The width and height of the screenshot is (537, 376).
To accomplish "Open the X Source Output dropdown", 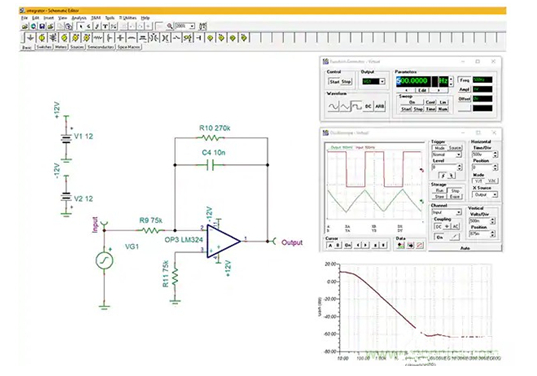I will click(x=484, y=195).
